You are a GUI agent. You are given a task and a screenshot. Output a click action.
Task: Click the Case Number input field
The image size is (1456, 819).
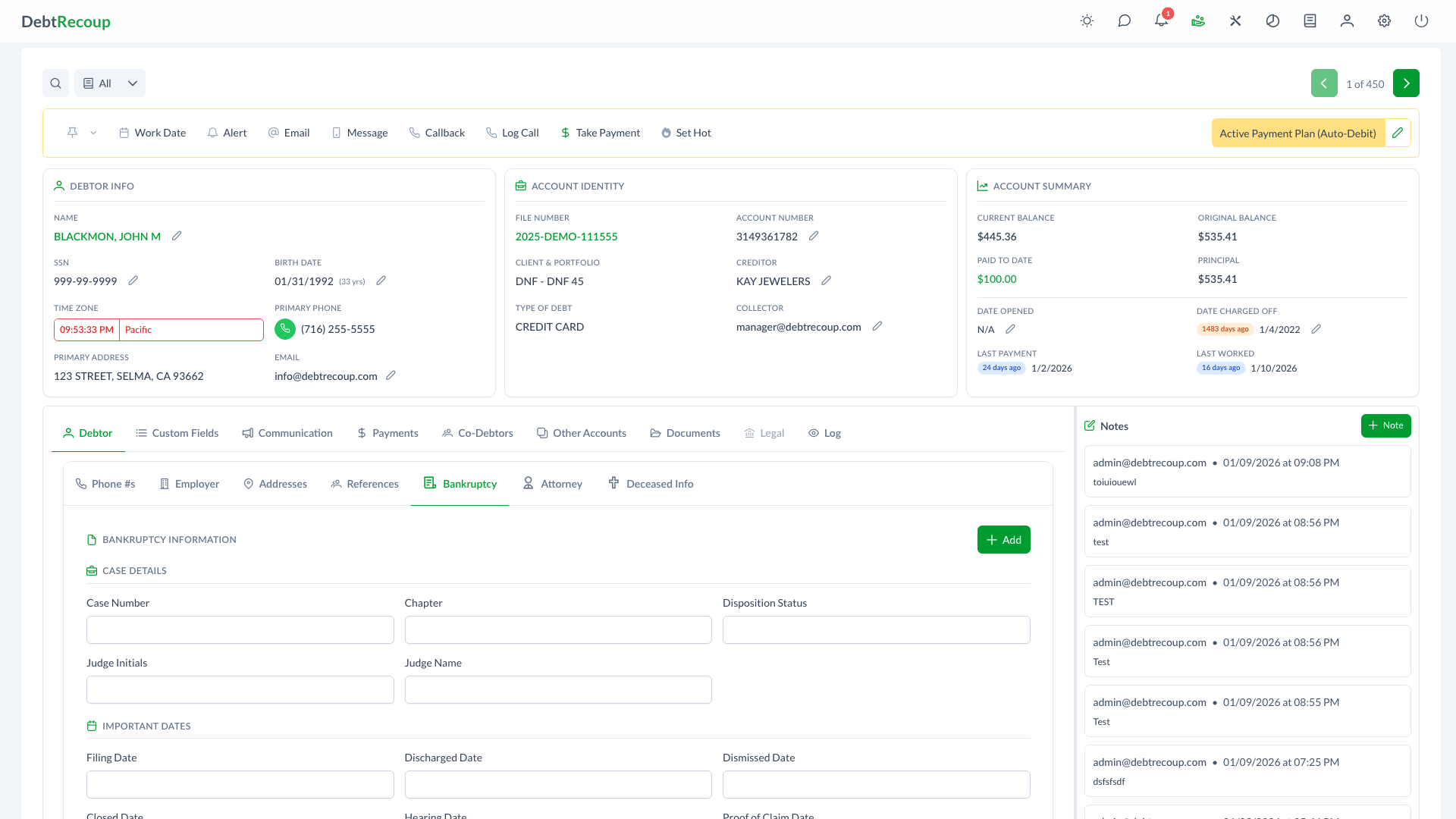point(240,629)
